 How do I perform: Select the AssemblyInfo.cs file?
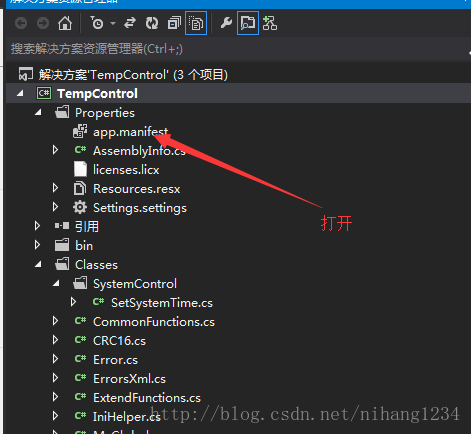pos(139,151)
